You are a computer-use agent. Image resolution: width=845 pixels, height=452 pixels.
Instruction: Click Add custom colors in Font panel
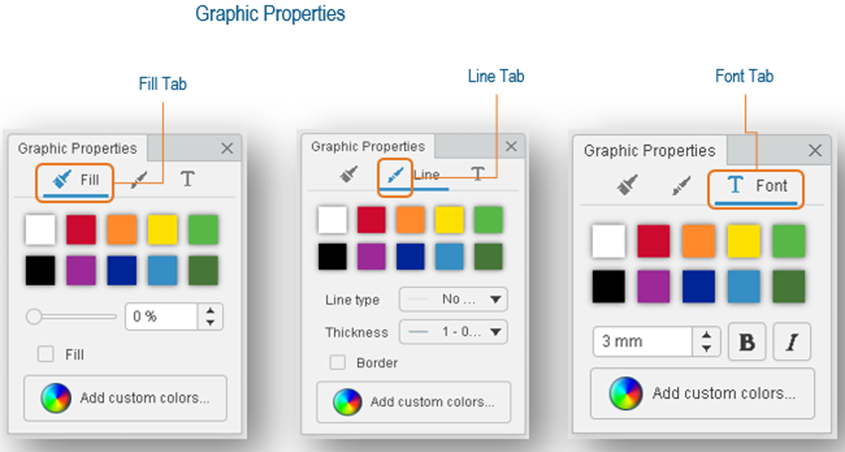pos(702,393)
